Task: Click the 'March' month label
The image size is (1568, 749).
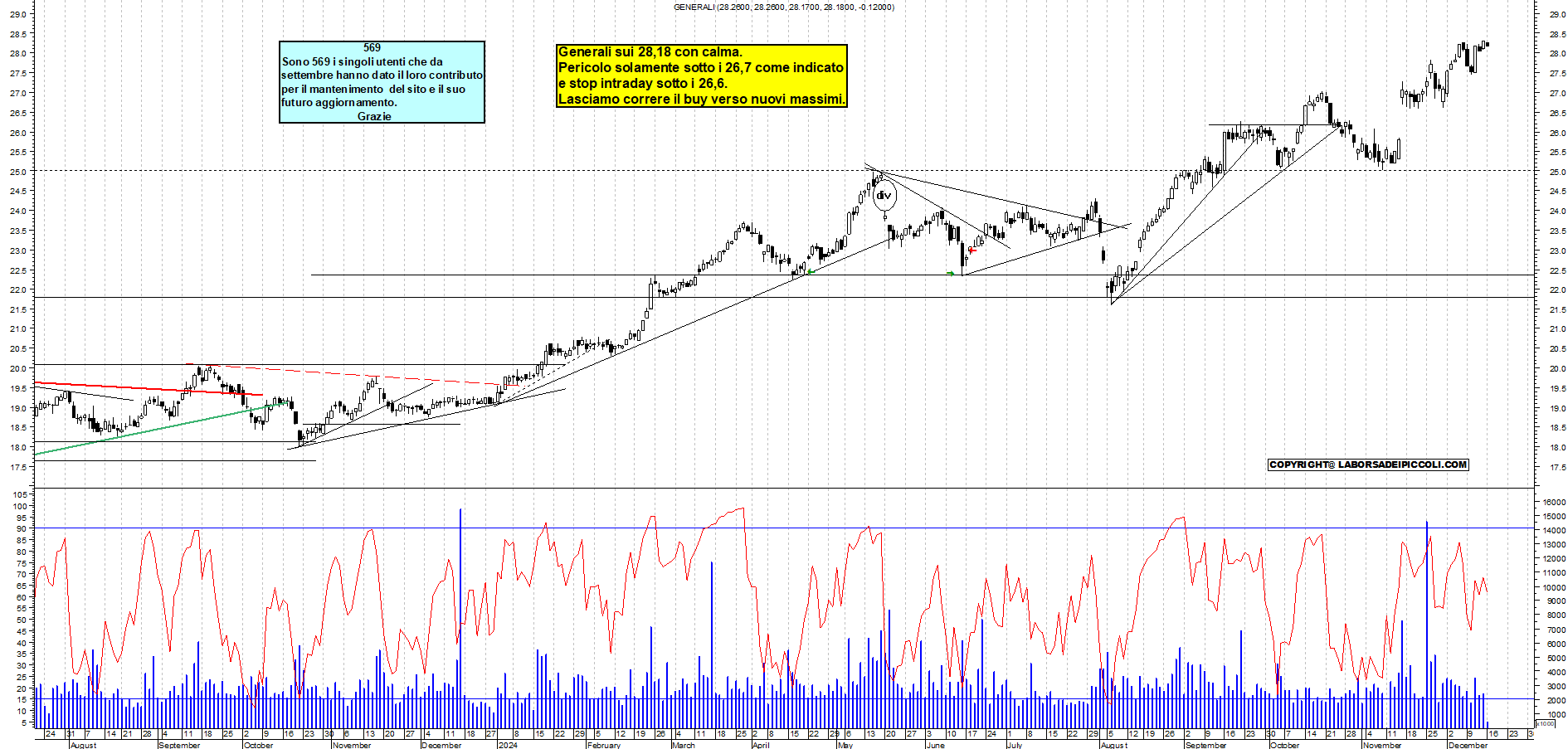Action: 684,745
